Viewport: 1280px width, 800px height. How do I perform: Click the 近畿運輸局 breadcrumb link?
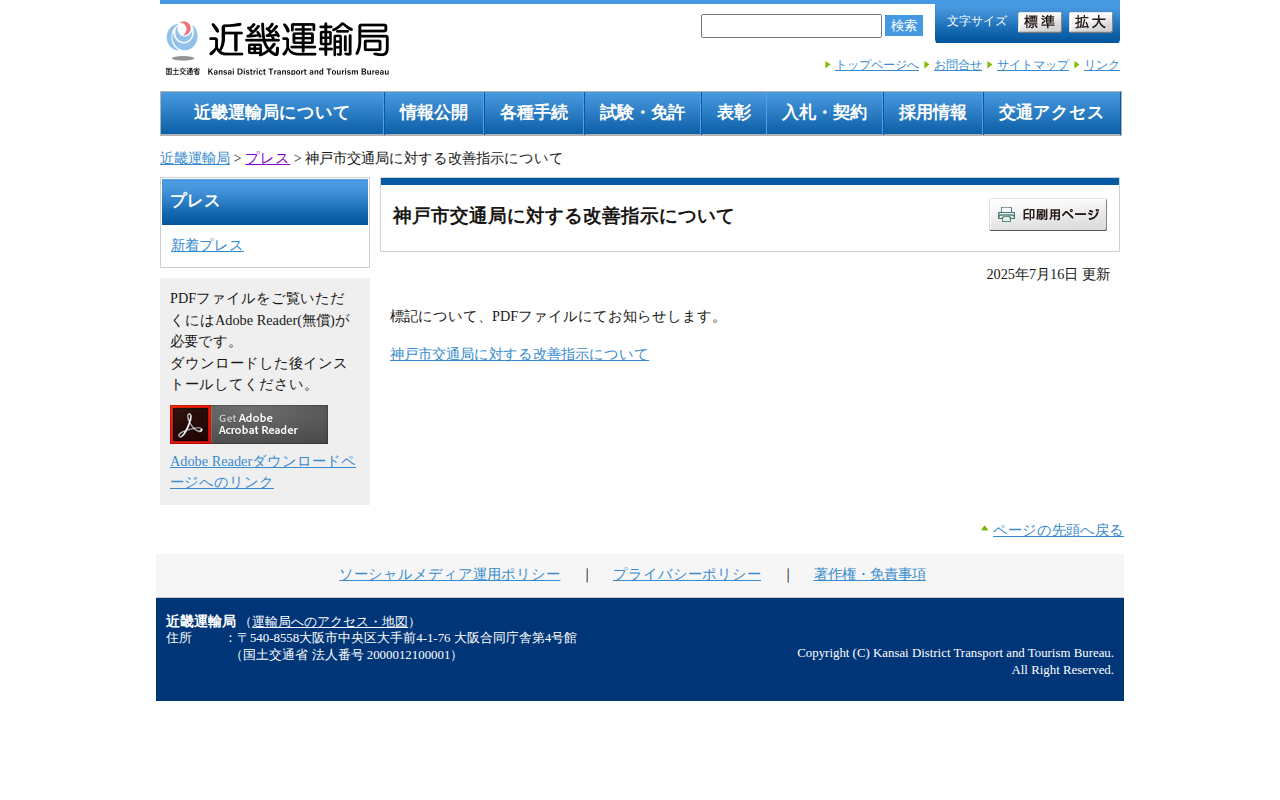coord(195,158)
